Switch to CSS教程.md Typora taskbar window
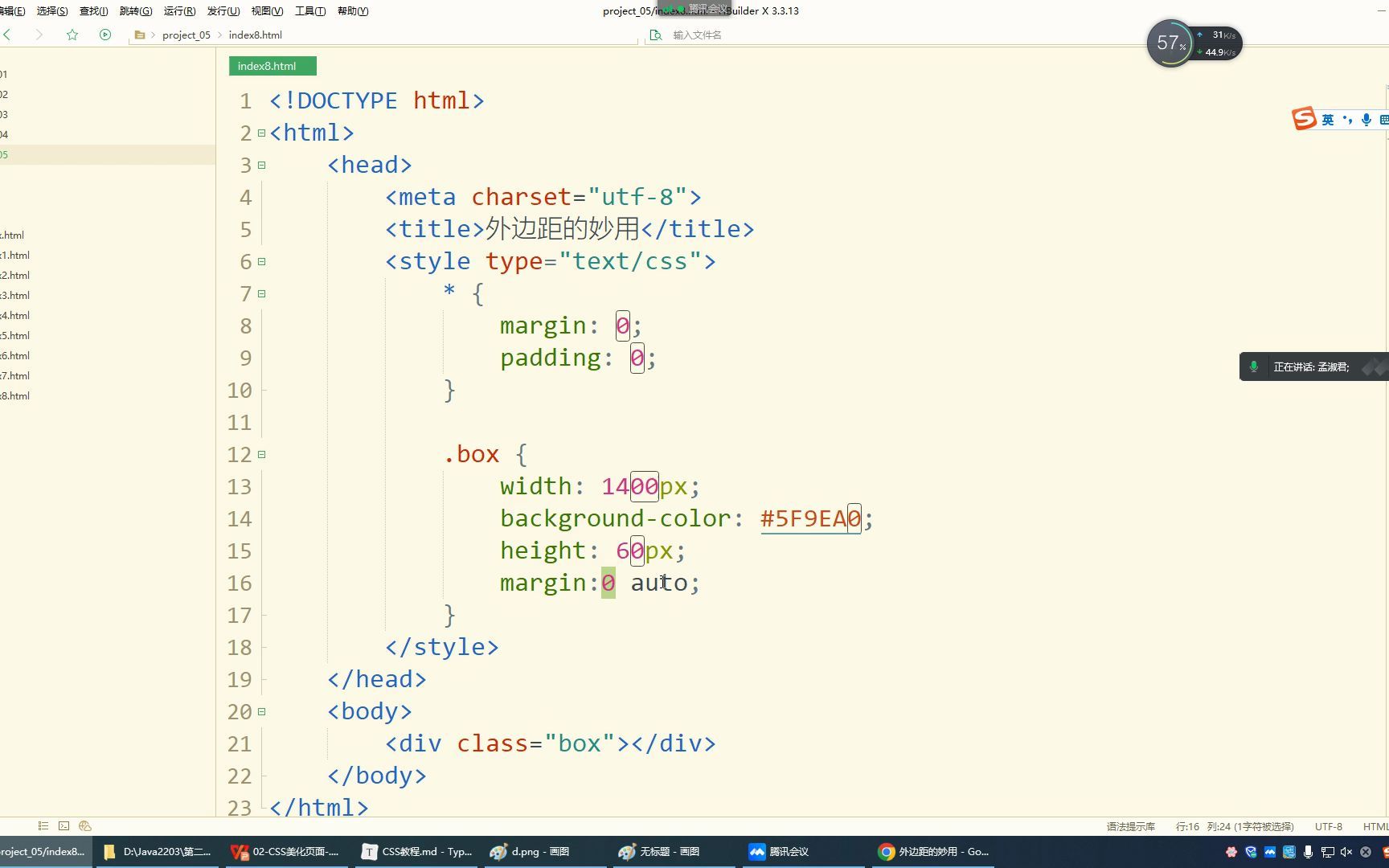Image resolution: width=1389 pixels, height=868 pixels. click(416, 851)
